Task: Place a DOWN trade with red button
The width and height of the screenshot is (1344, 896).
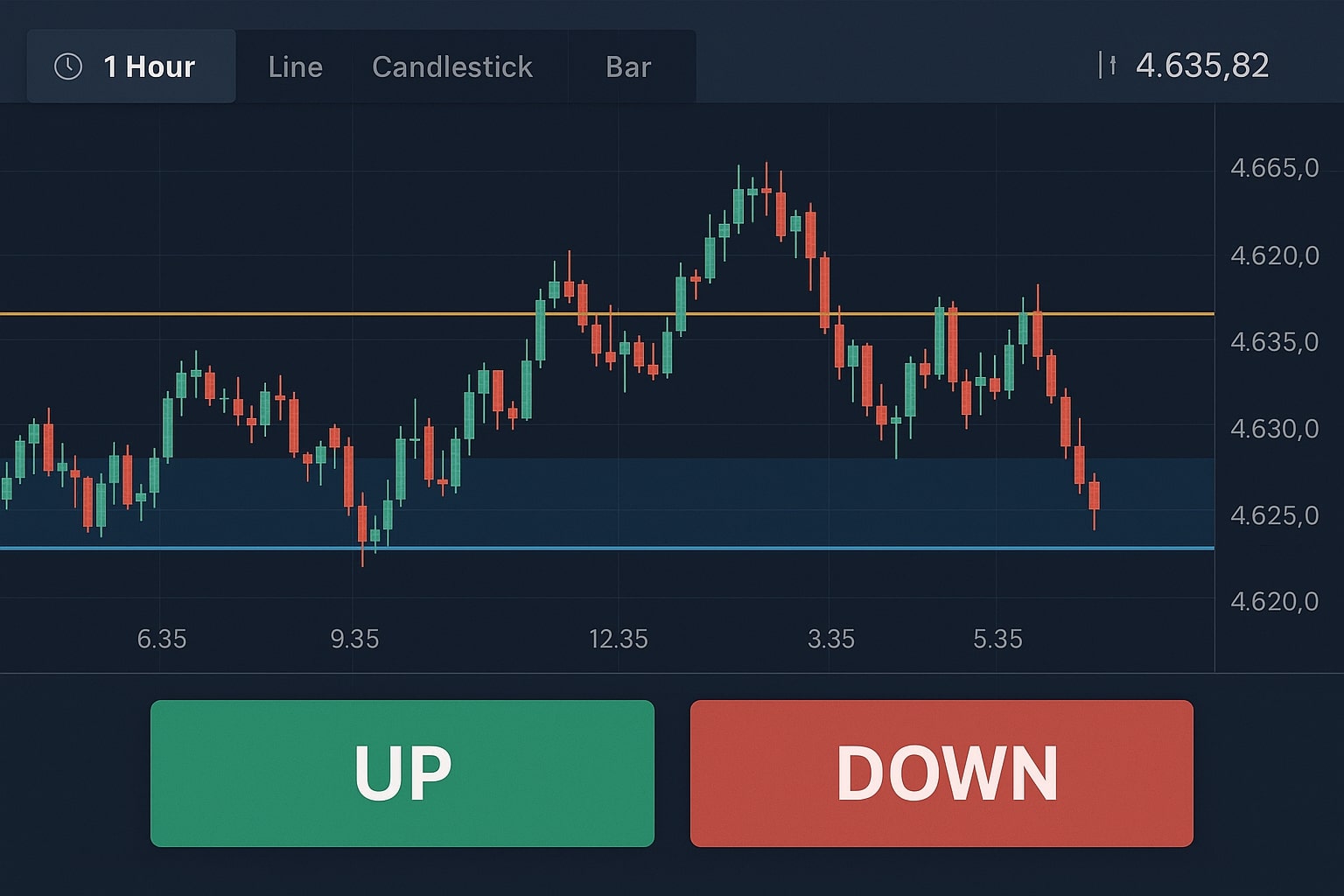Action: tap(941, 773)
